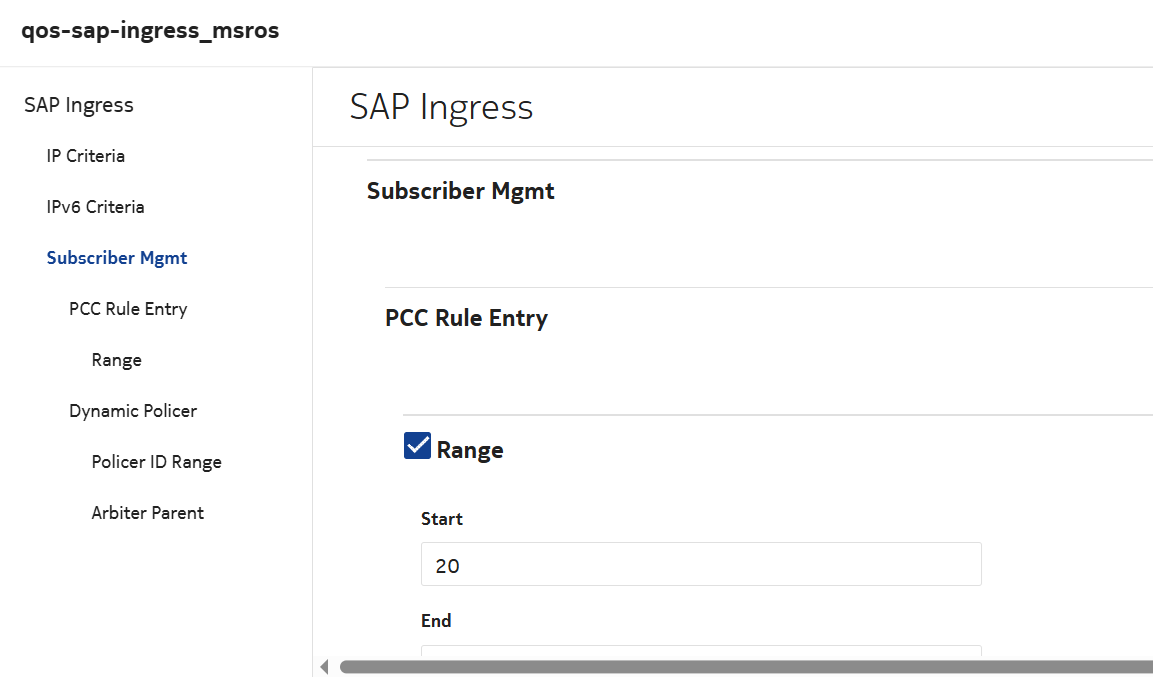Jump to PCC Rule Entry in sidebar
The image size is (1153, 677).
point(128,309)
